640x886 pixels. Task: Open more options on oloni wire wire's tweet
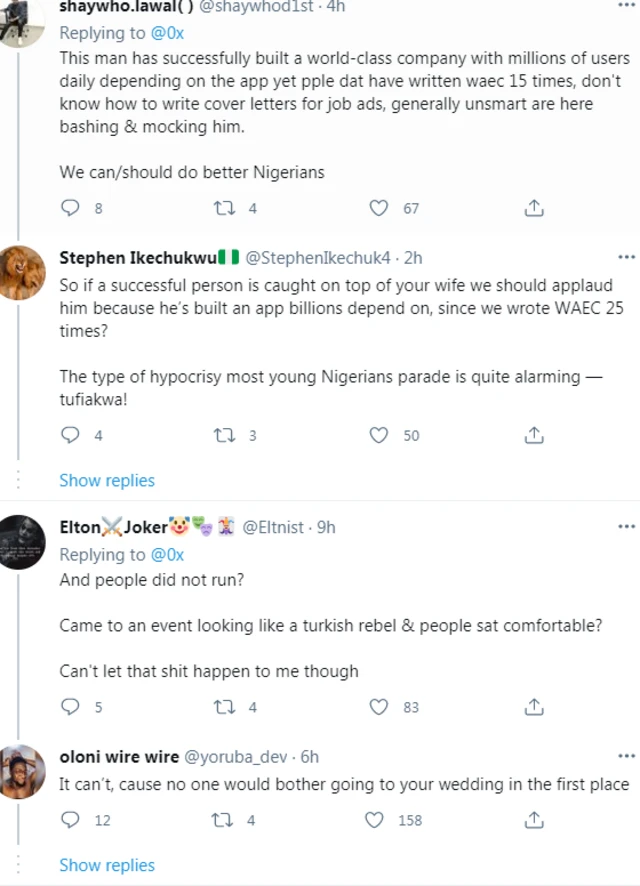(627, 756)
